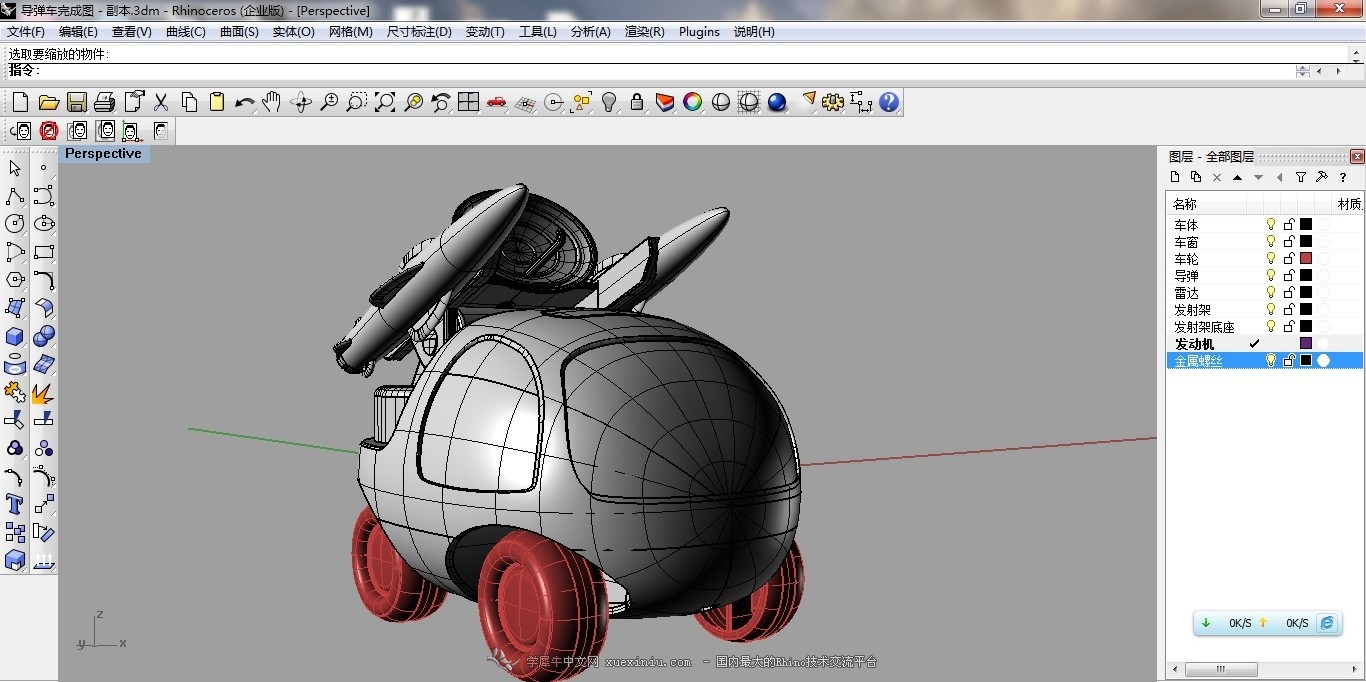Open layer panel help question mark
1366x682 pixels.
click(1342, 177)
